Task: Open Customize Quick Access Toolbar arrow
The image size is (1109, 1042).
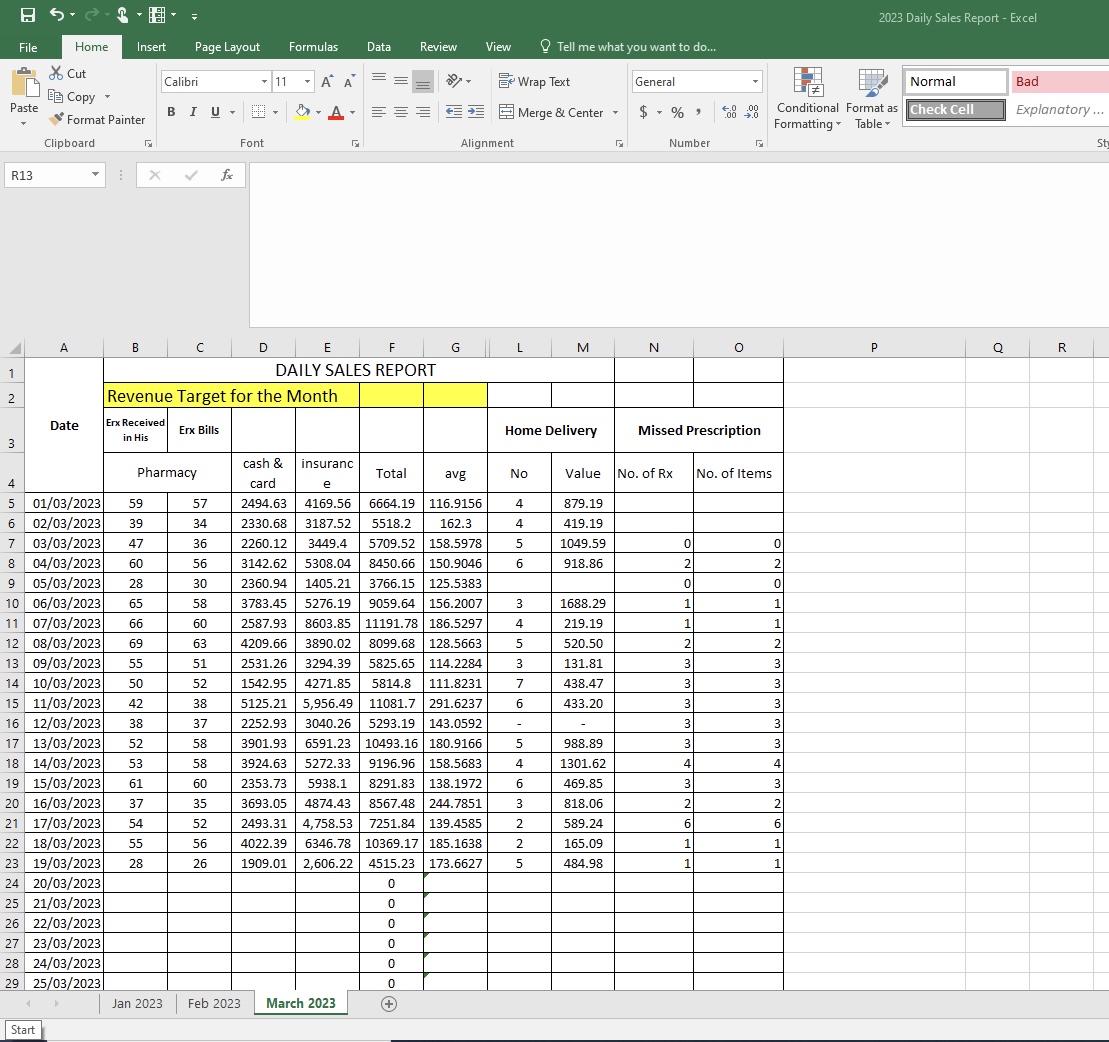Action: (194, 16)
